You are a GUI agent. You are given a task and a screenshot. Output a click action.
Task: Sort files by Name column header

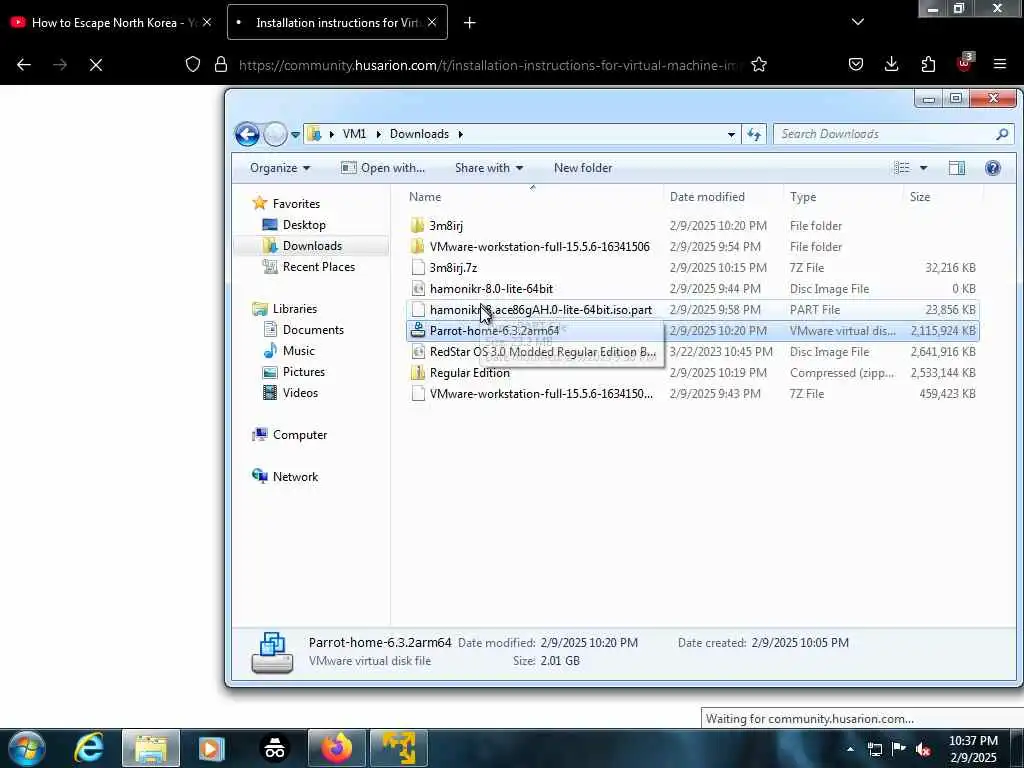(x=425, y=197)
